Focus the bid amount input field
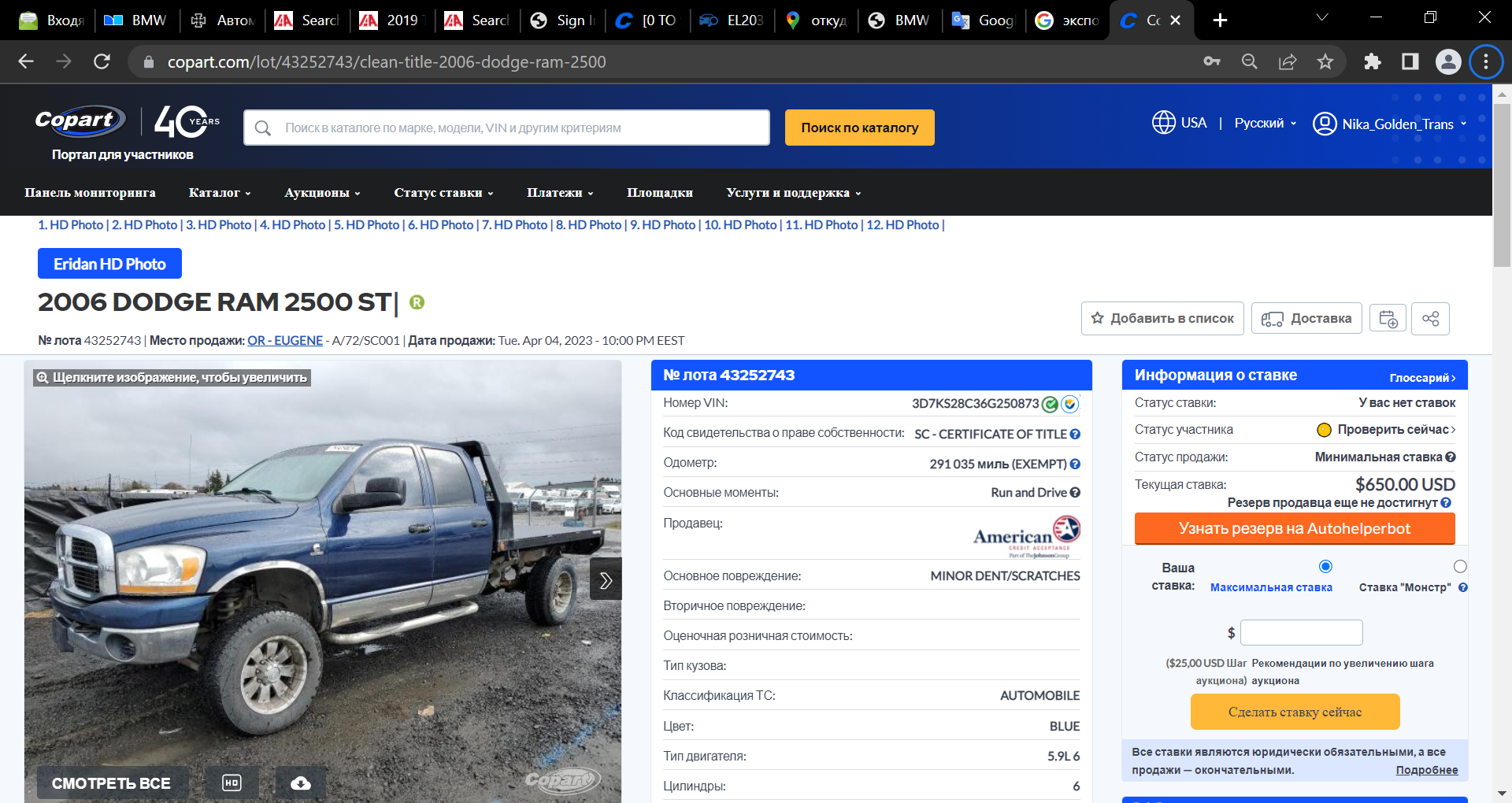The width and height of the screenshot is (1512, 803). (1301, 633)
